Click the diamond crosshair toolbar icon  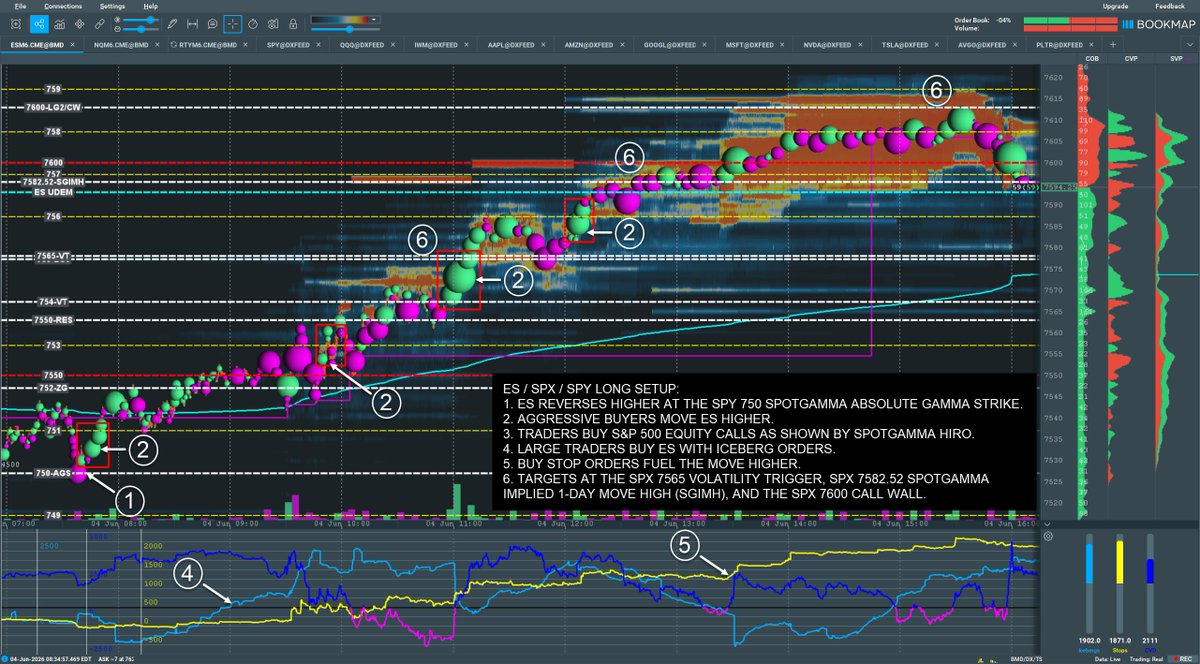(79, 24)
